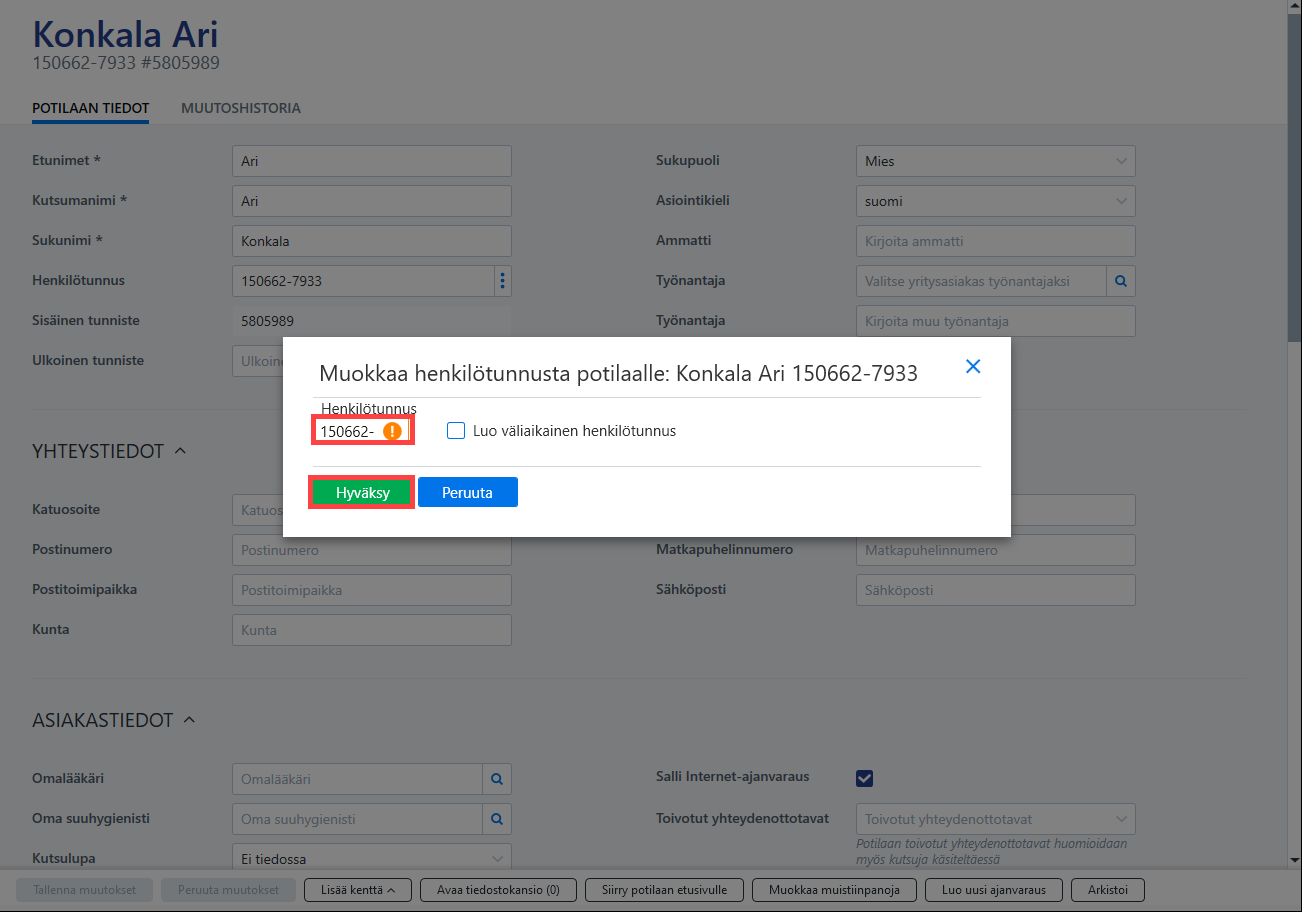Close the Muokkaa henkilötunnusta dialog with X

973,367
